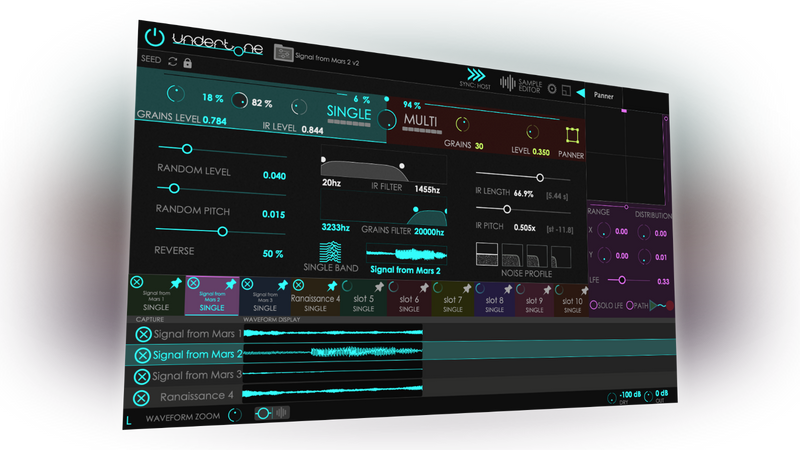Viewport: 800px width, 450px height.
Task: Remove Signal from Mars 1 capture row
Action: 143,334
